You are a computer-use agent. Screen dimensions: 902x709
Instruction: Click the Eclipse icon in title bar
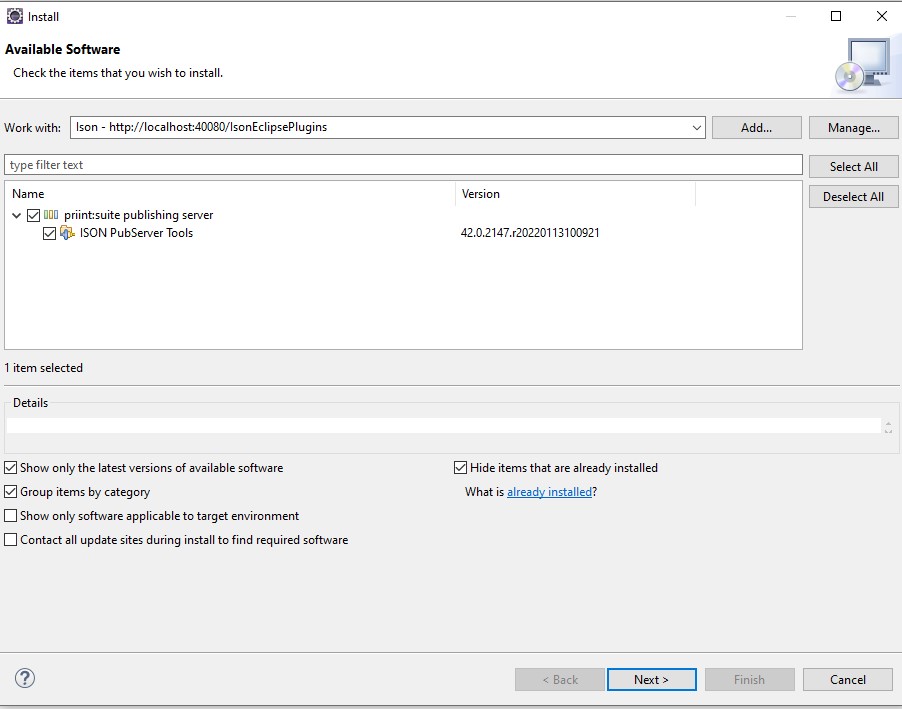click(x=15, y=16)
